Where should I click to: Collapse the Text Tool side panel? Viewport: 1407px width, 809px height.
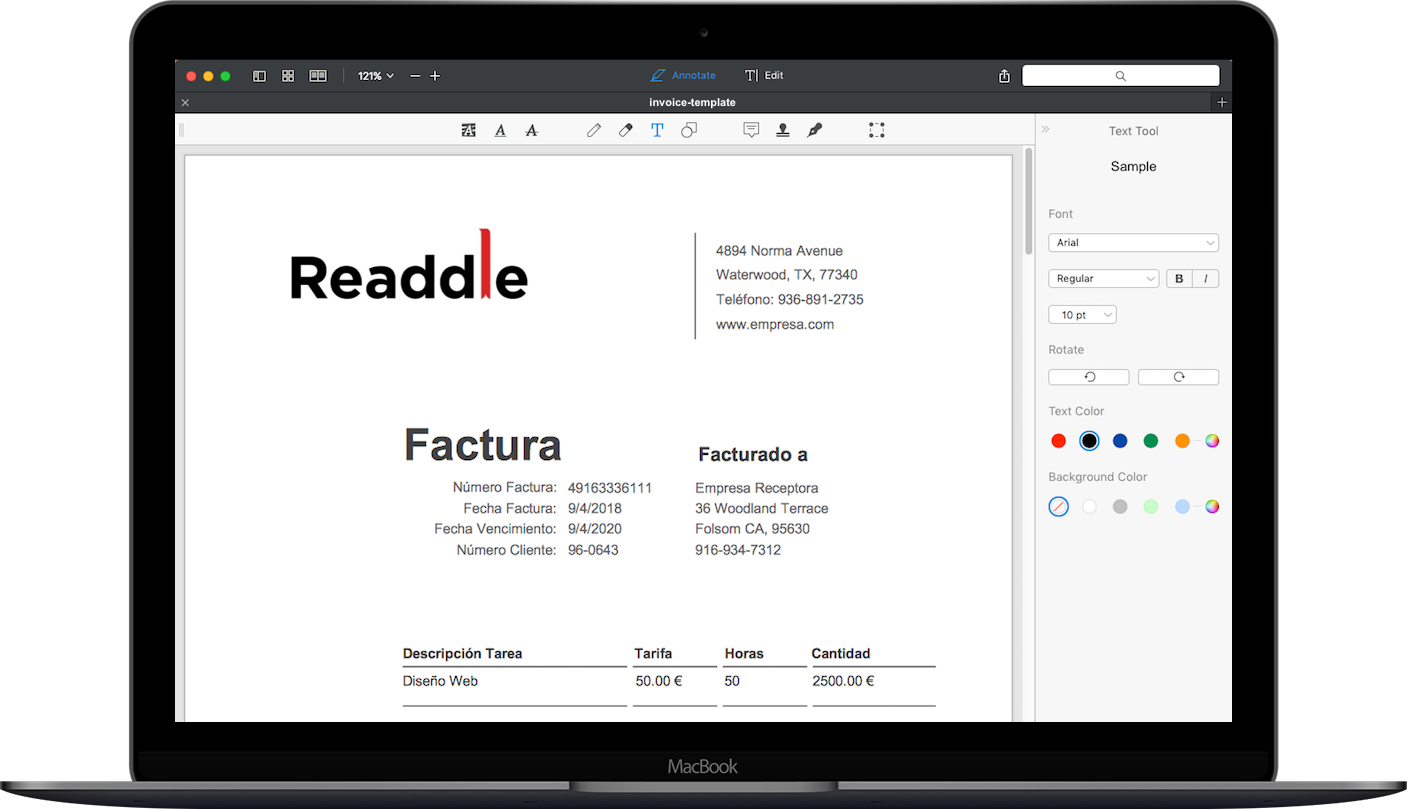[1046, 130]
